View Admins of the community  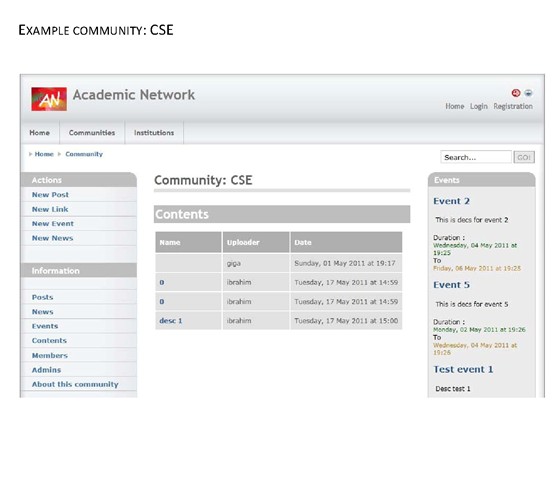[x=46, y=370]
